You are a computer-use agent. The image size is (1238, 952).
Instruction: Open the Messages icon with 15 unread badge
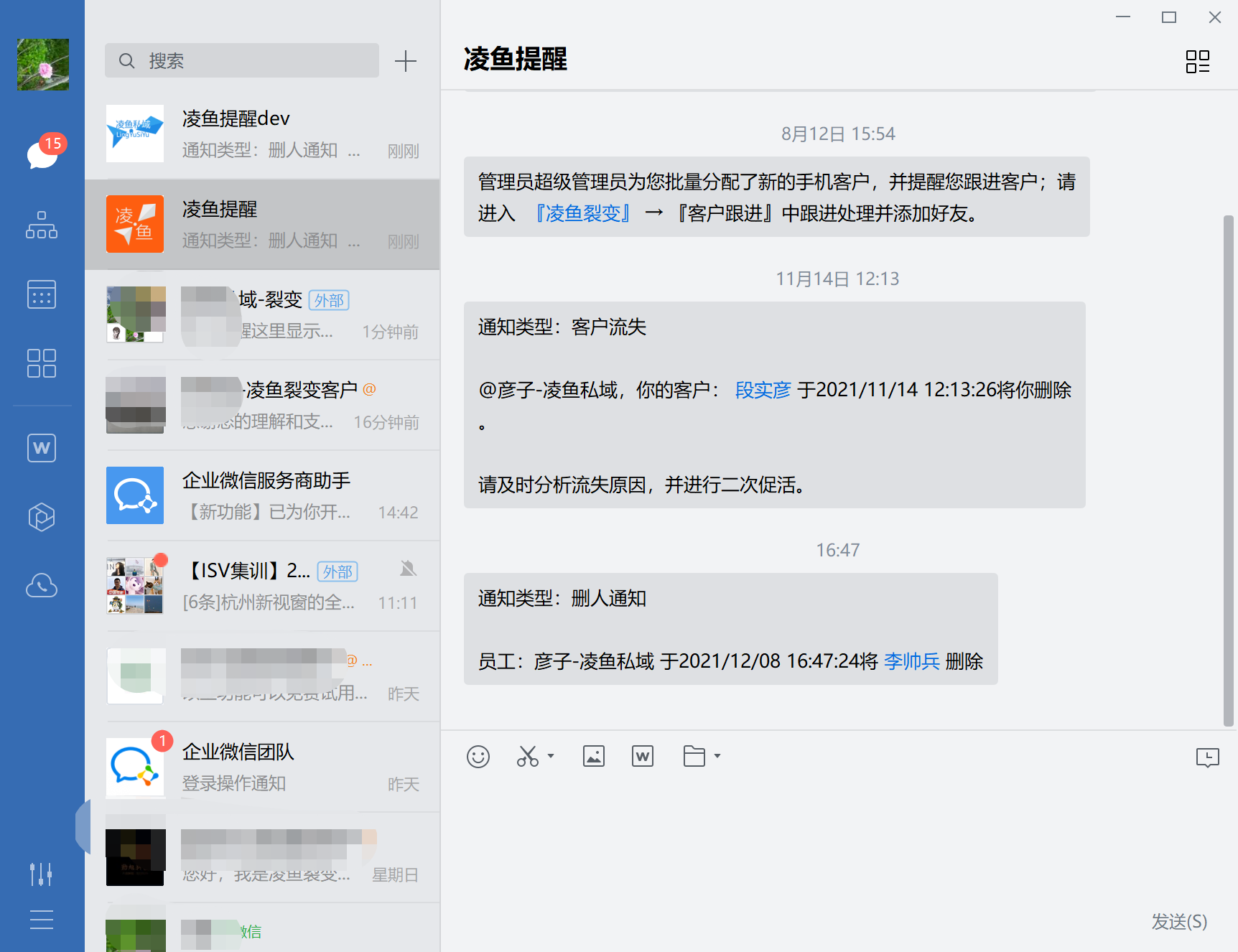(42, 153)
